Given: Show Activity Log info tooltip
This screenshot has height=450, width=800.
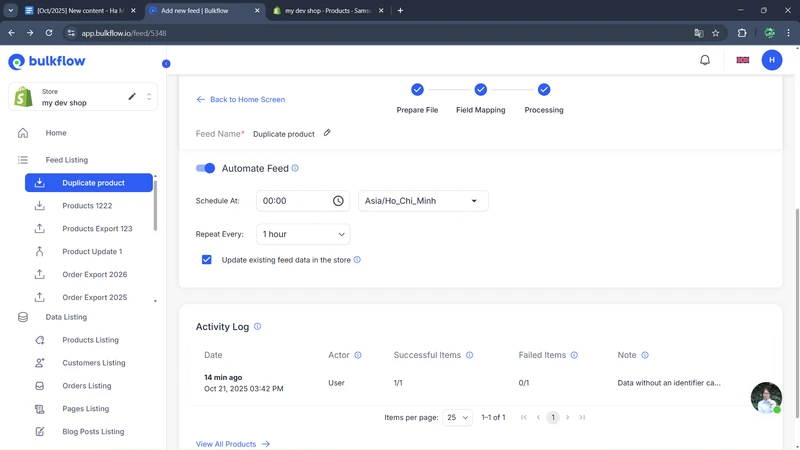Looking at the screenshot, I should click(x=258, y=327).
